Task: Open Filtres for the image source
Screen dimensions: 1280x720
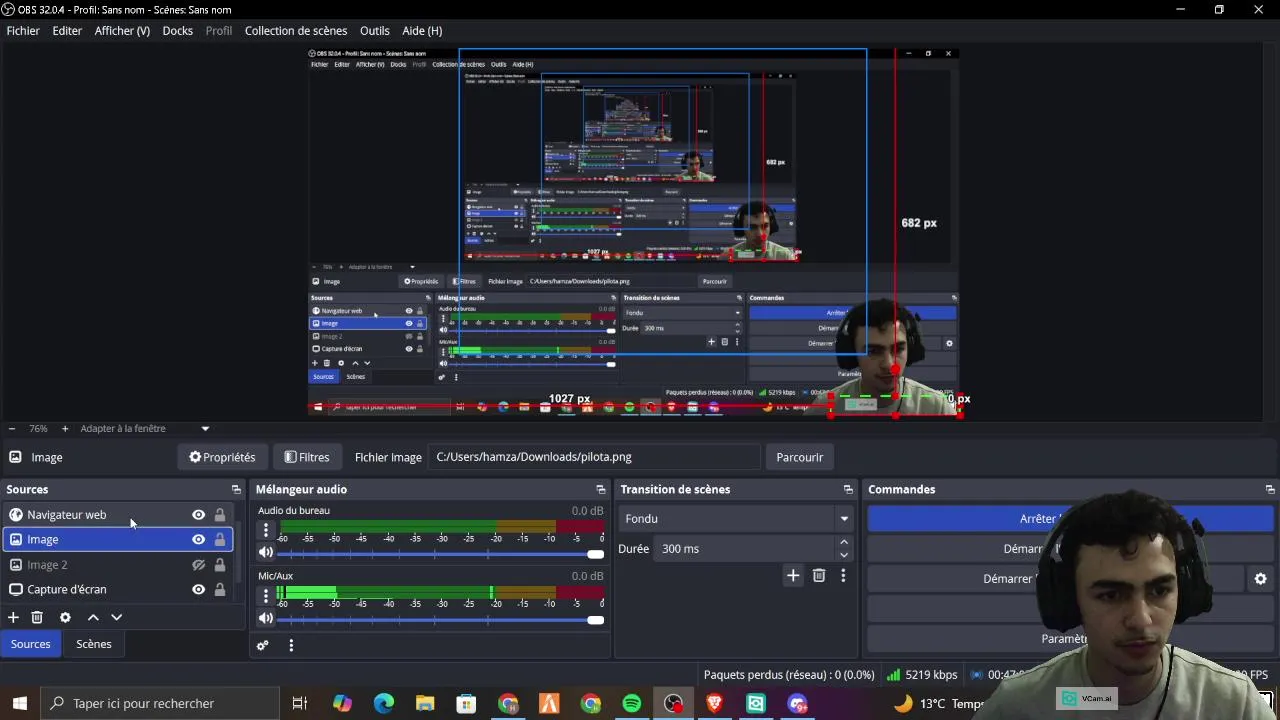Action: (306, 458)
